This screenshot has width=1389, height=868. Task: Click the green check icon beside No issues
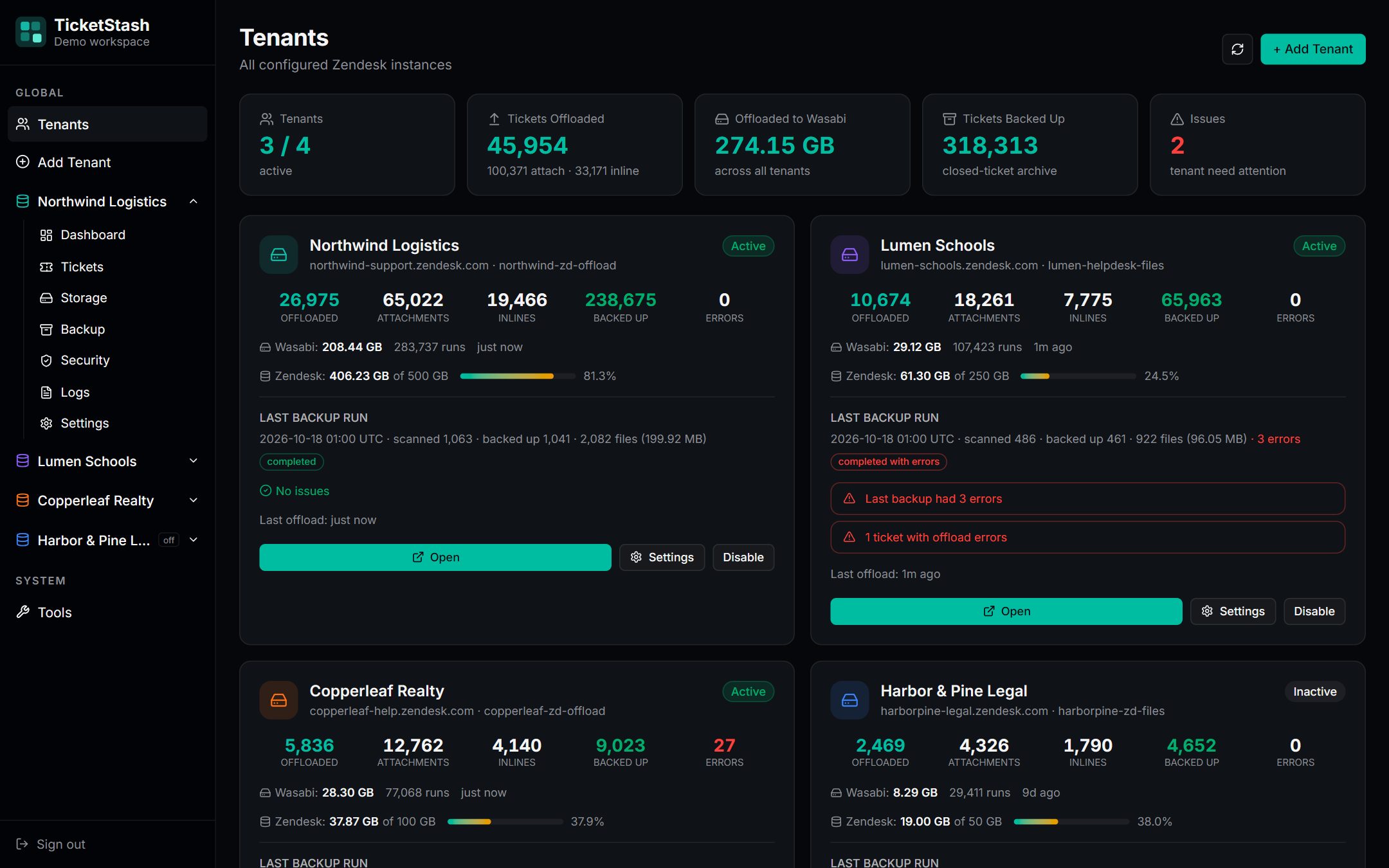[266, 491]
